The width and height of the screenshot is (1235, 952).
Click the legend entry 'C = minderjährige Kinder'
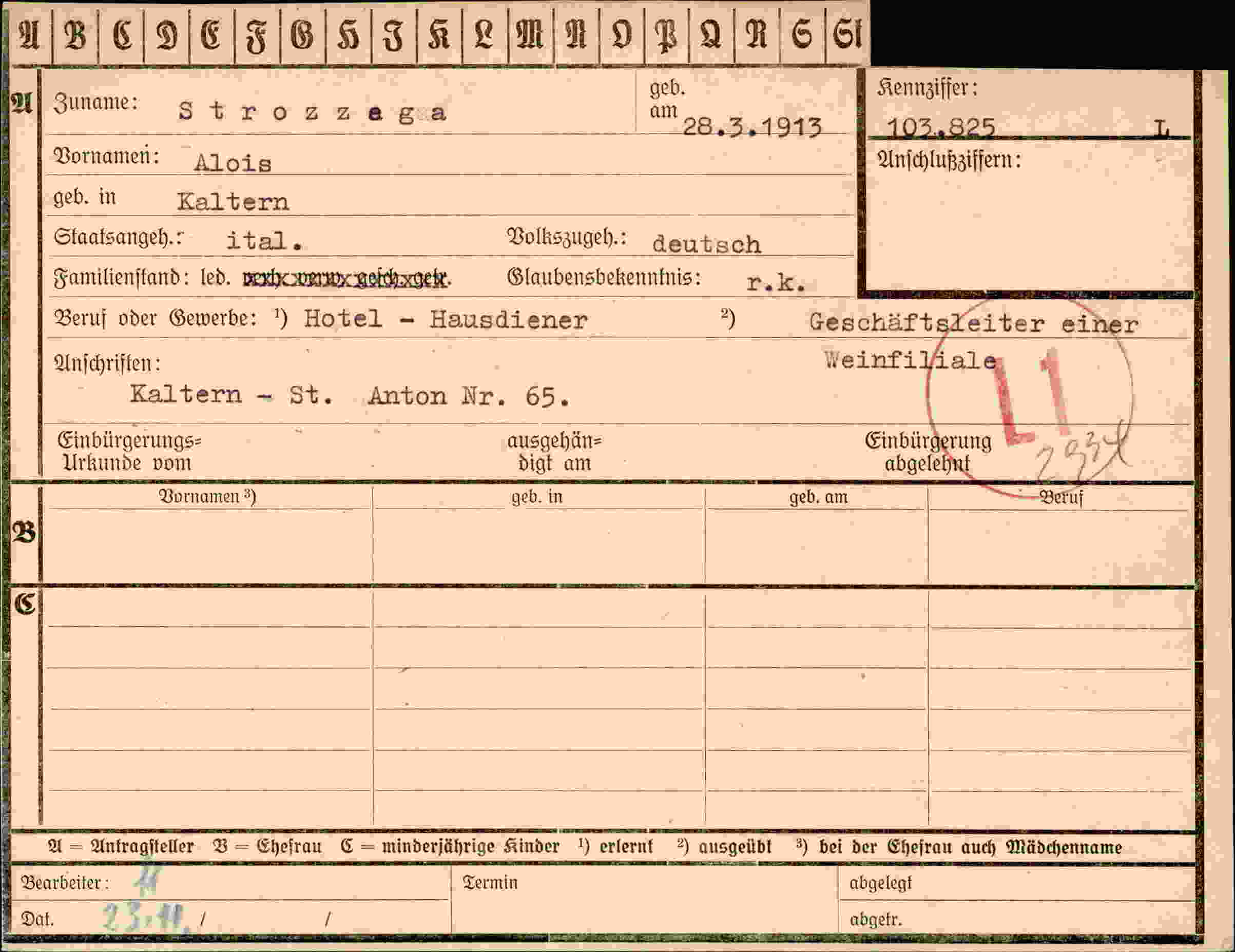[x=450, y=846]
